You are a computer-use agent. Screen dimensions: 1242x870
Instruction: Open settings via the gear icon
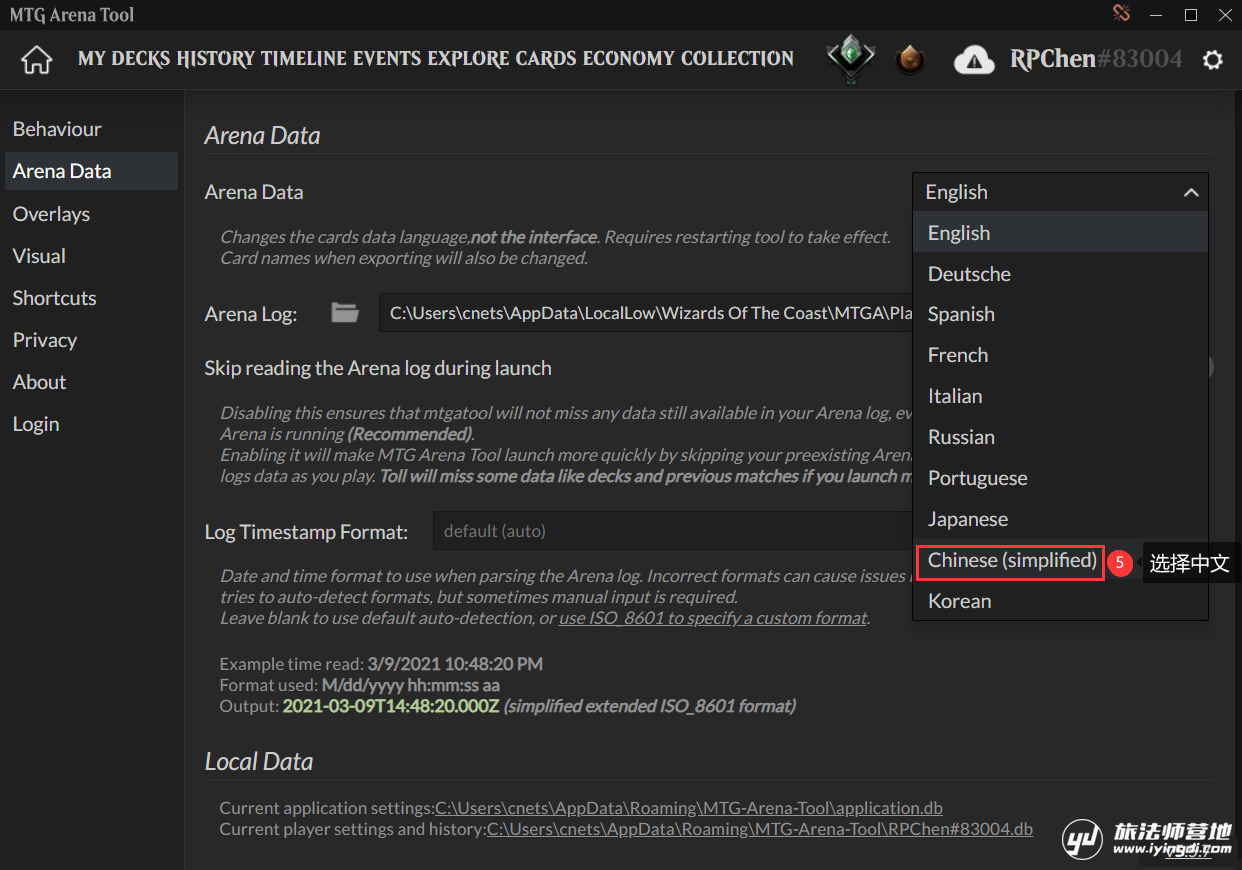pyautogui.click(x=1213, y=60)
